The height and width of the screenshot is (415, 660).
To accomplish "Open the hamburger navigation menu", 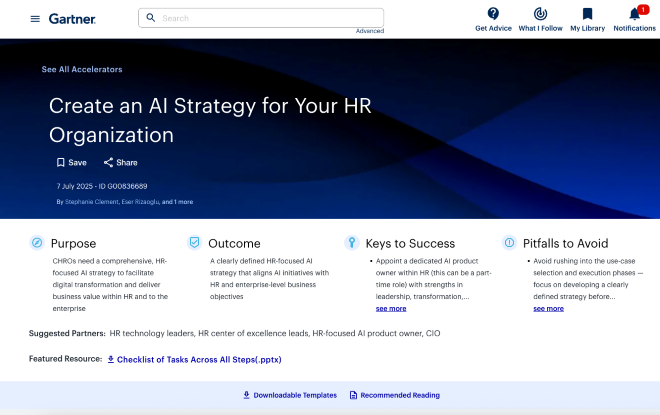I will click(35, 19).
